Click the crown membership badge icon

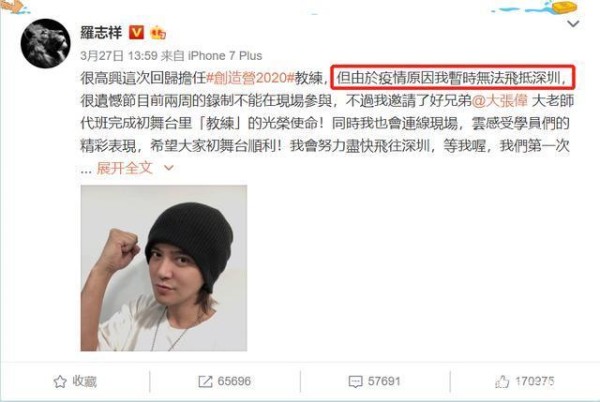click(x=158, y=33)
